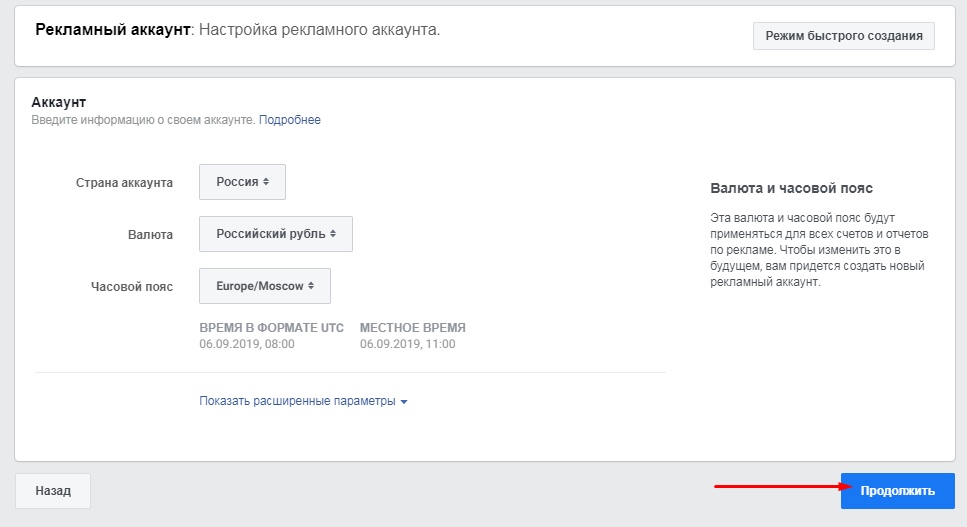Click the UTC time value 06.09.2019, 08:00
967x527 pixels.
coord(246,344)
